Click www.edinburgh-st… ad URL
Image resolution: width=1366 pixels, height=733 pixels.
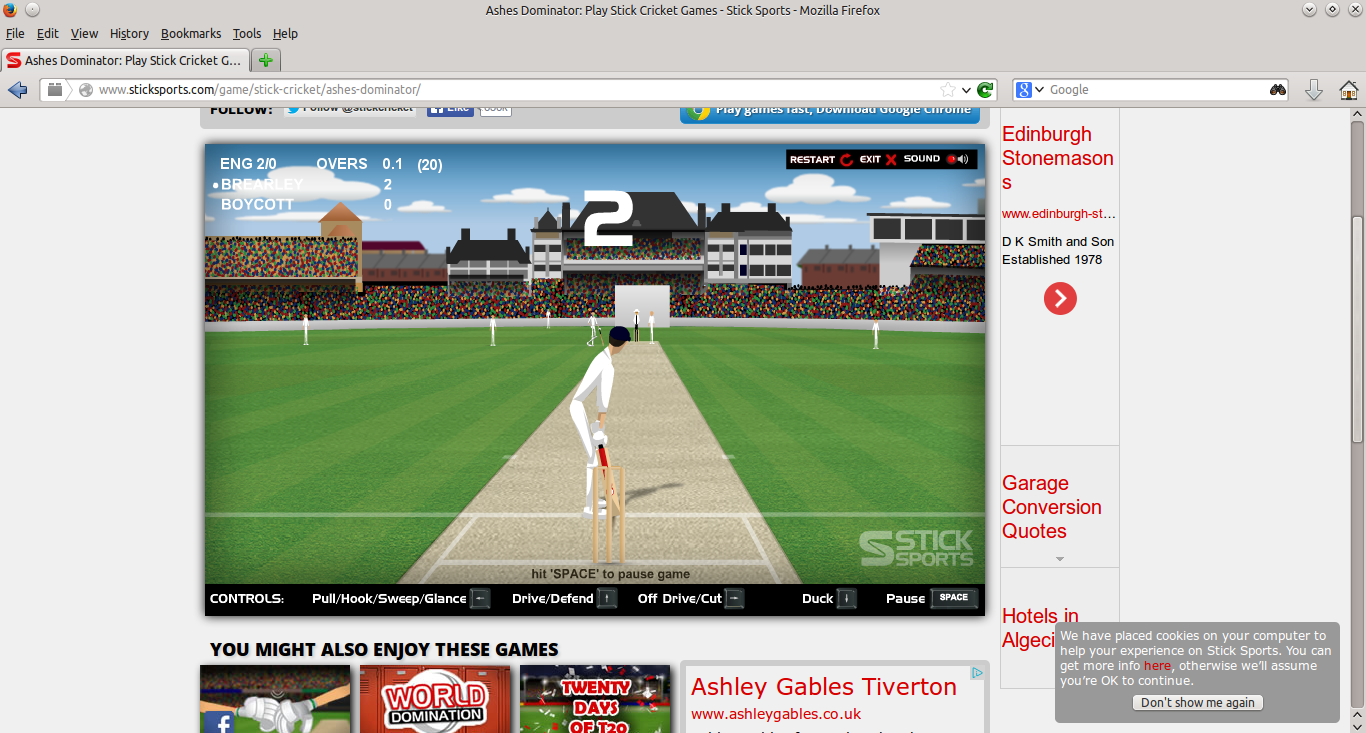tap(1059, 213)
